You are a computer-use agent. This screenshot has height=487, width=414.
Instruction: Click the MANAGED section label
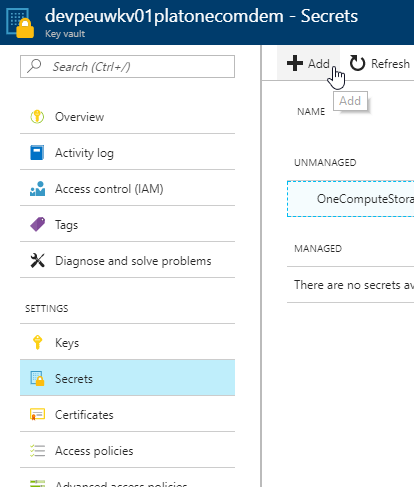click(318, 248)
